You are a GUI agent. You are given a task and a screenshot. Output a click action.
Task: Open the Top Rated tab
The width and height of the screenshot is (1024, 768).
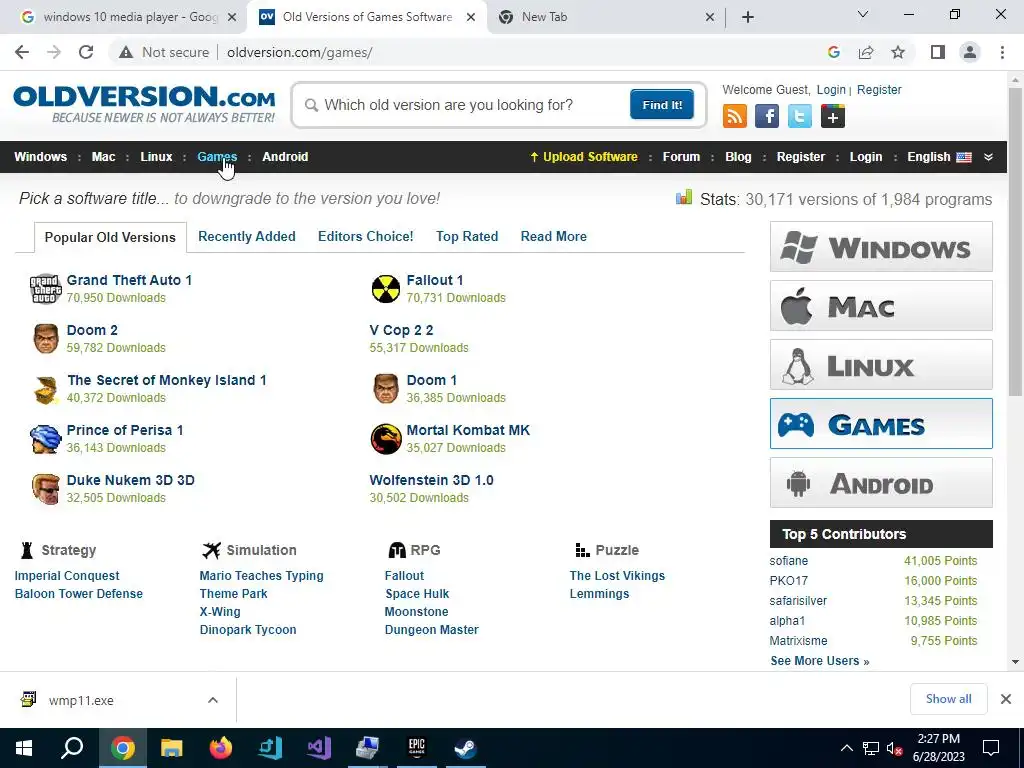(467, 236)
